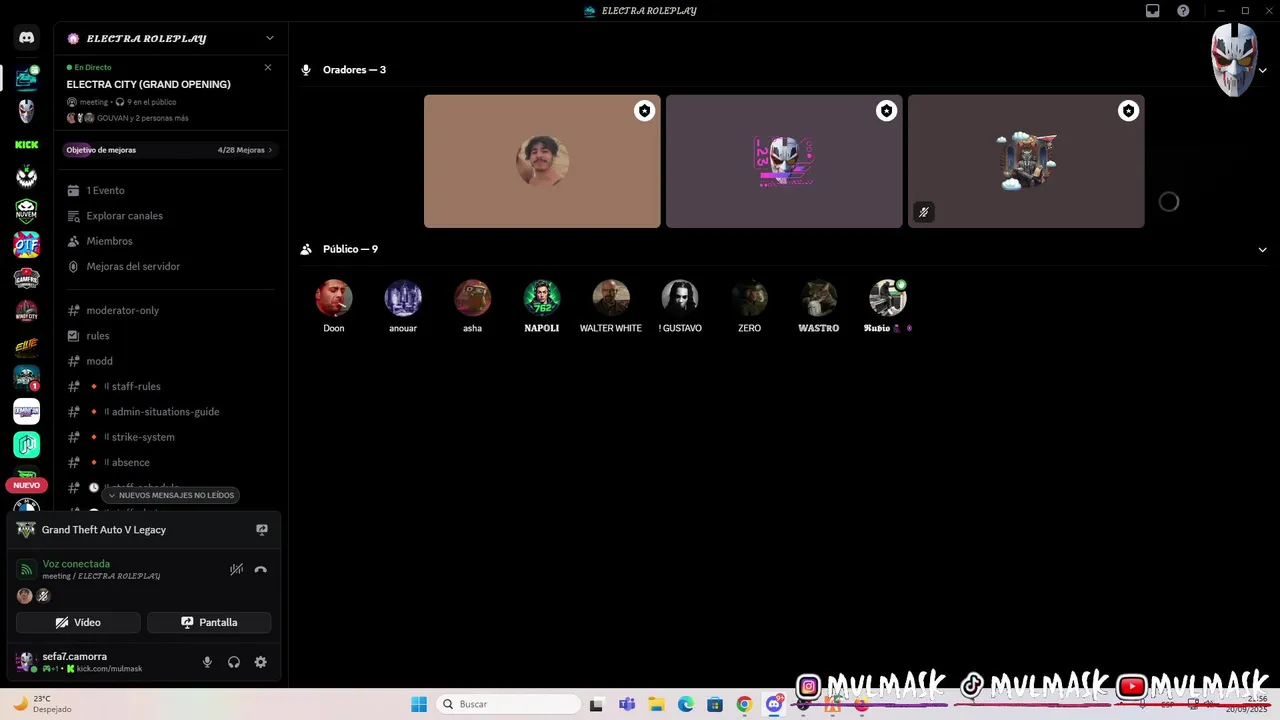Expand ELECTRA ROLEPLAY server dropdown
Image resolution: width=1280 pixels, height=720 pixels.
269,38
